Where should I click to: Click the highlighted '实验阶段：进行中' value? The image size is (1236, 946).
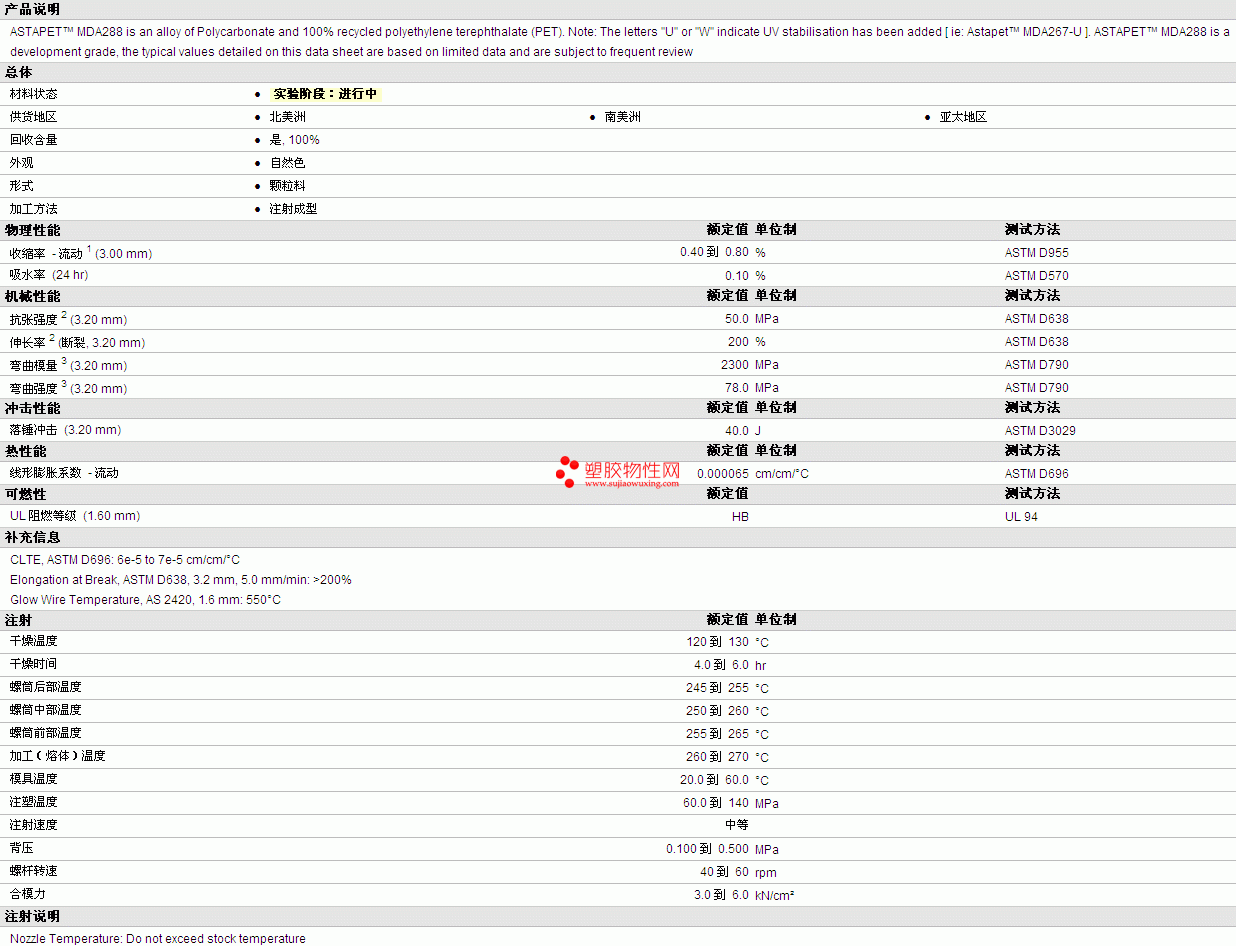coord(325,94)
